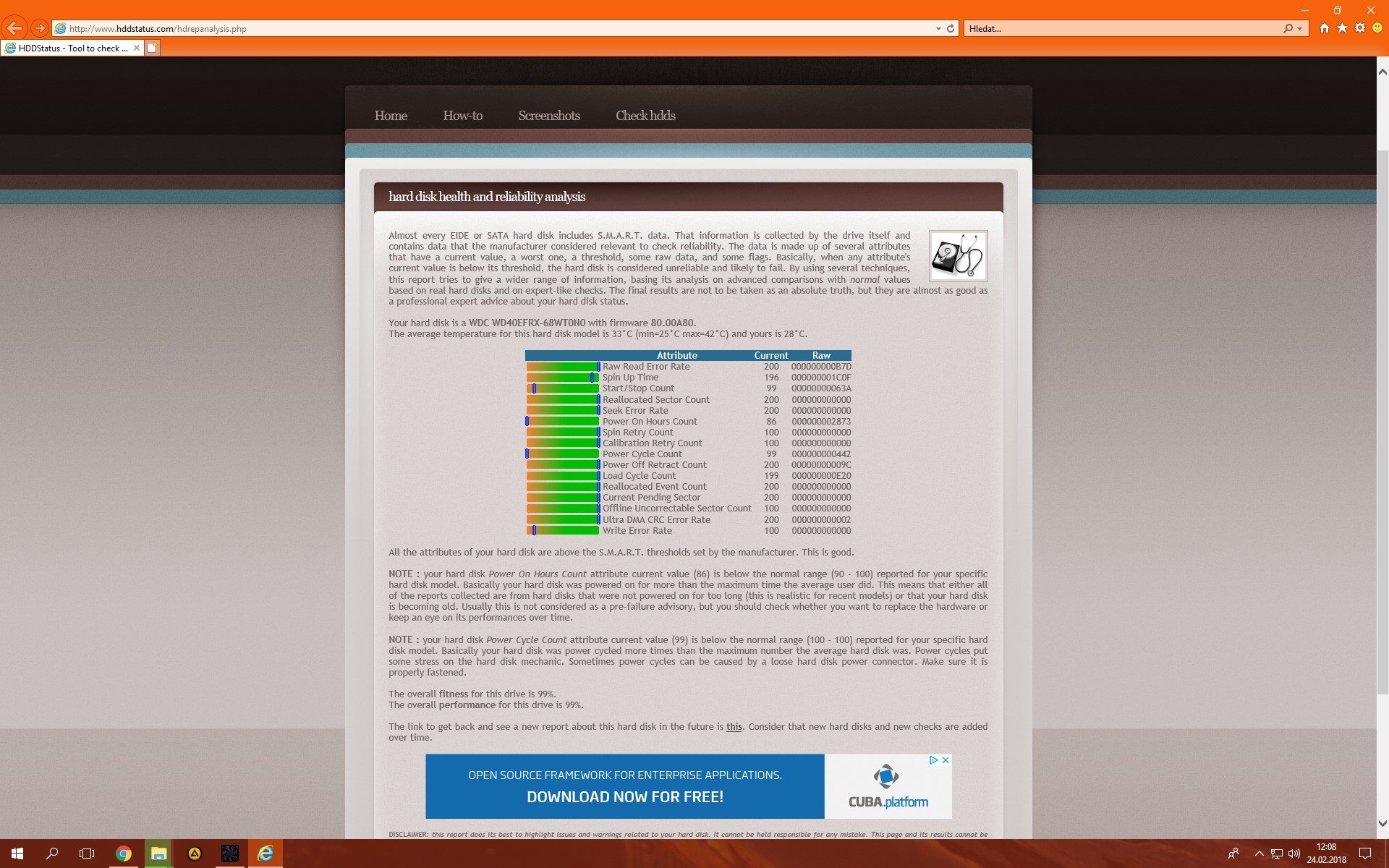Click the page scrollbar up arrow
The width and height of the screenshot is (1389, 868).
(1382, 72)
